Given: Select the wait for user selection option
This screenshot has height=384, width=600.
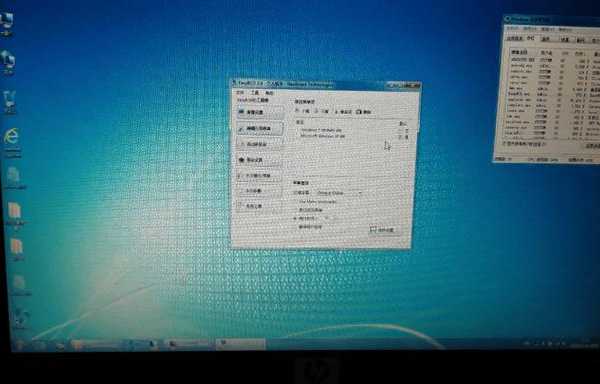Looking at the screenshot, I should click(x=308, y=227).
